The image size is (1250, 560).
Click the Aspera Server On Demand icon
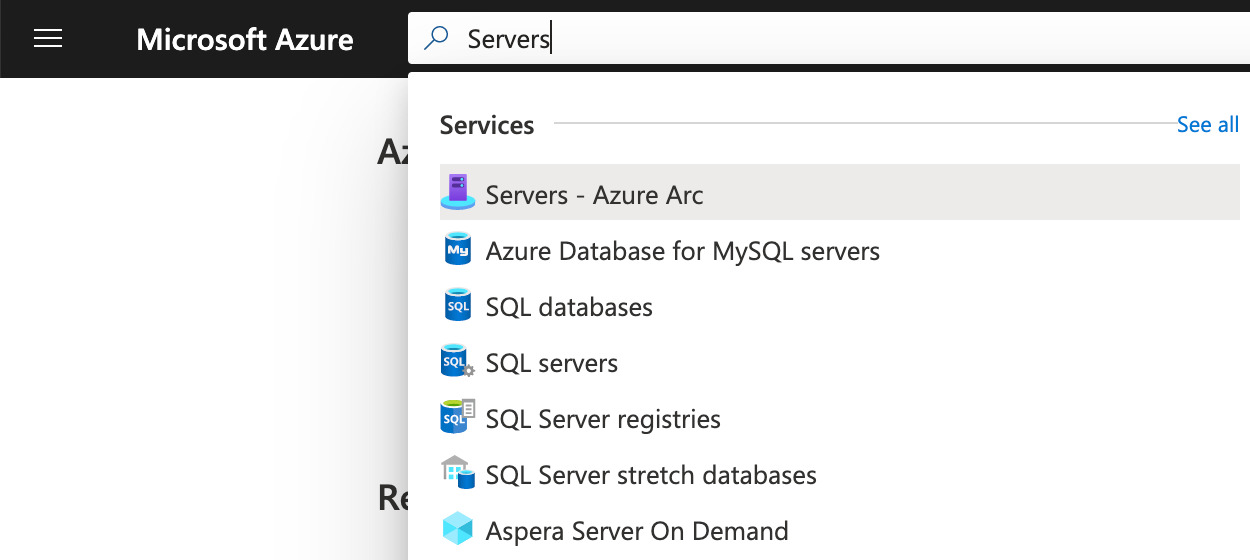458,528
